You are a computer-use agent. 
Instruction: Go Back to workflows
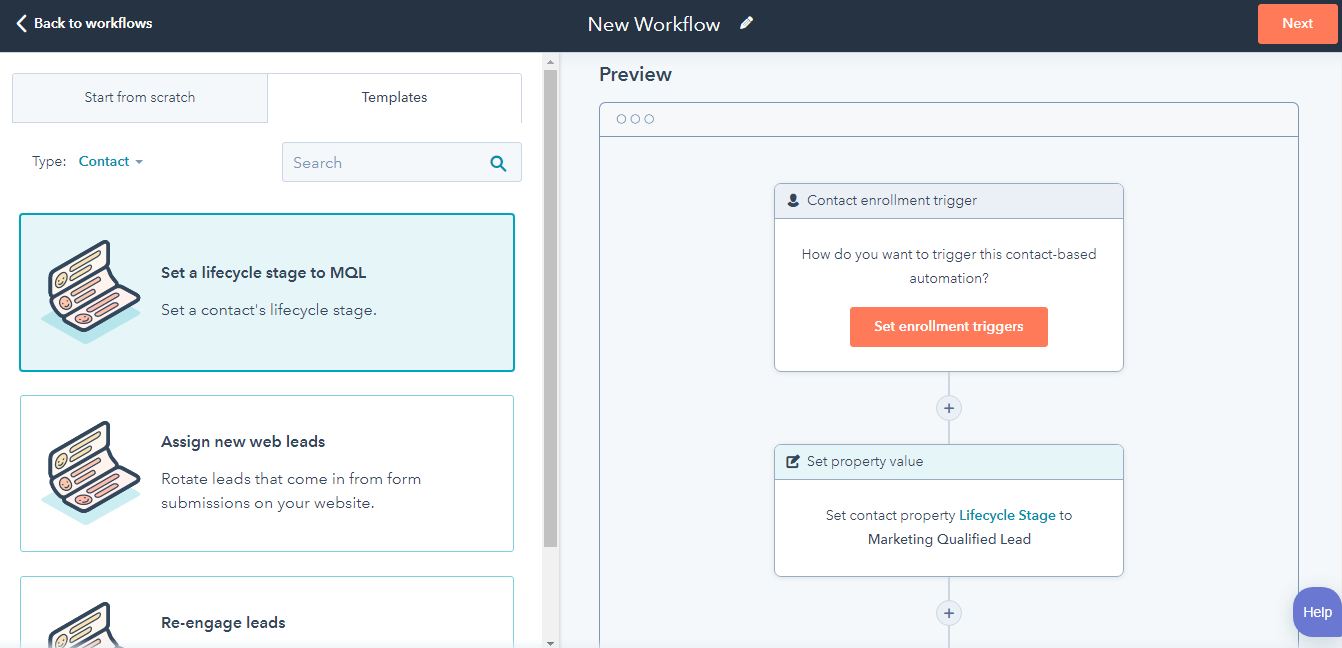point(84,23)
